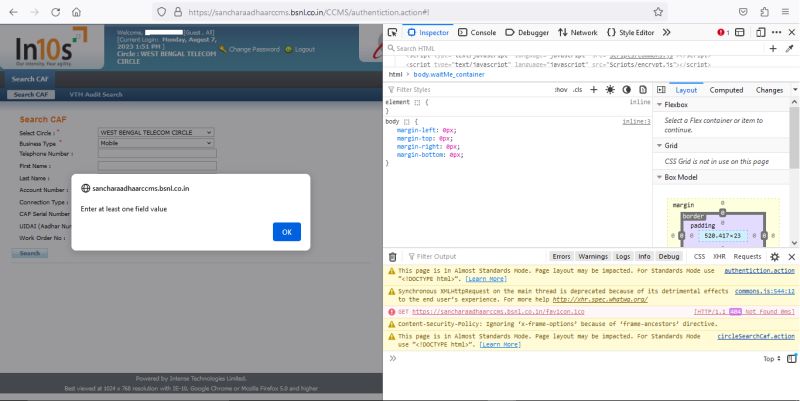
Task: Add new style rule plus icon
Action: coord(593,89)
